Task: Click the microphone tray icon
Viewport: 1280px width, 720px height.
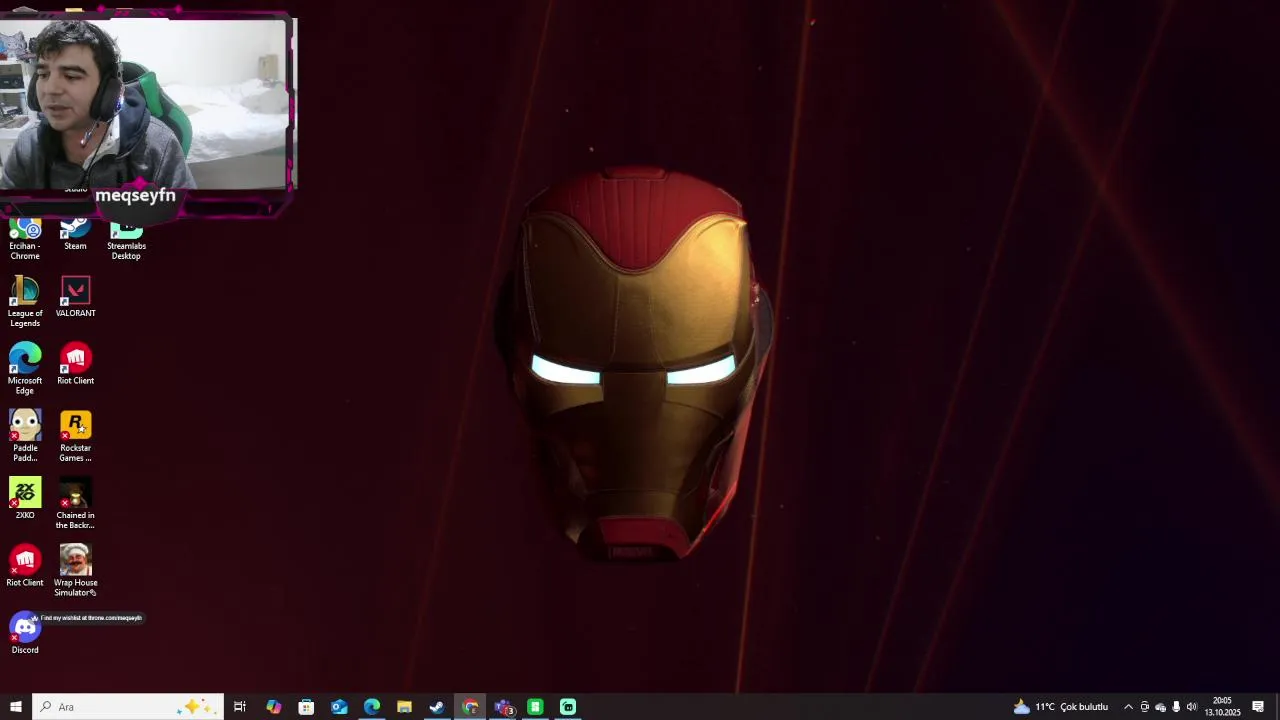Action: point(1176,707)
